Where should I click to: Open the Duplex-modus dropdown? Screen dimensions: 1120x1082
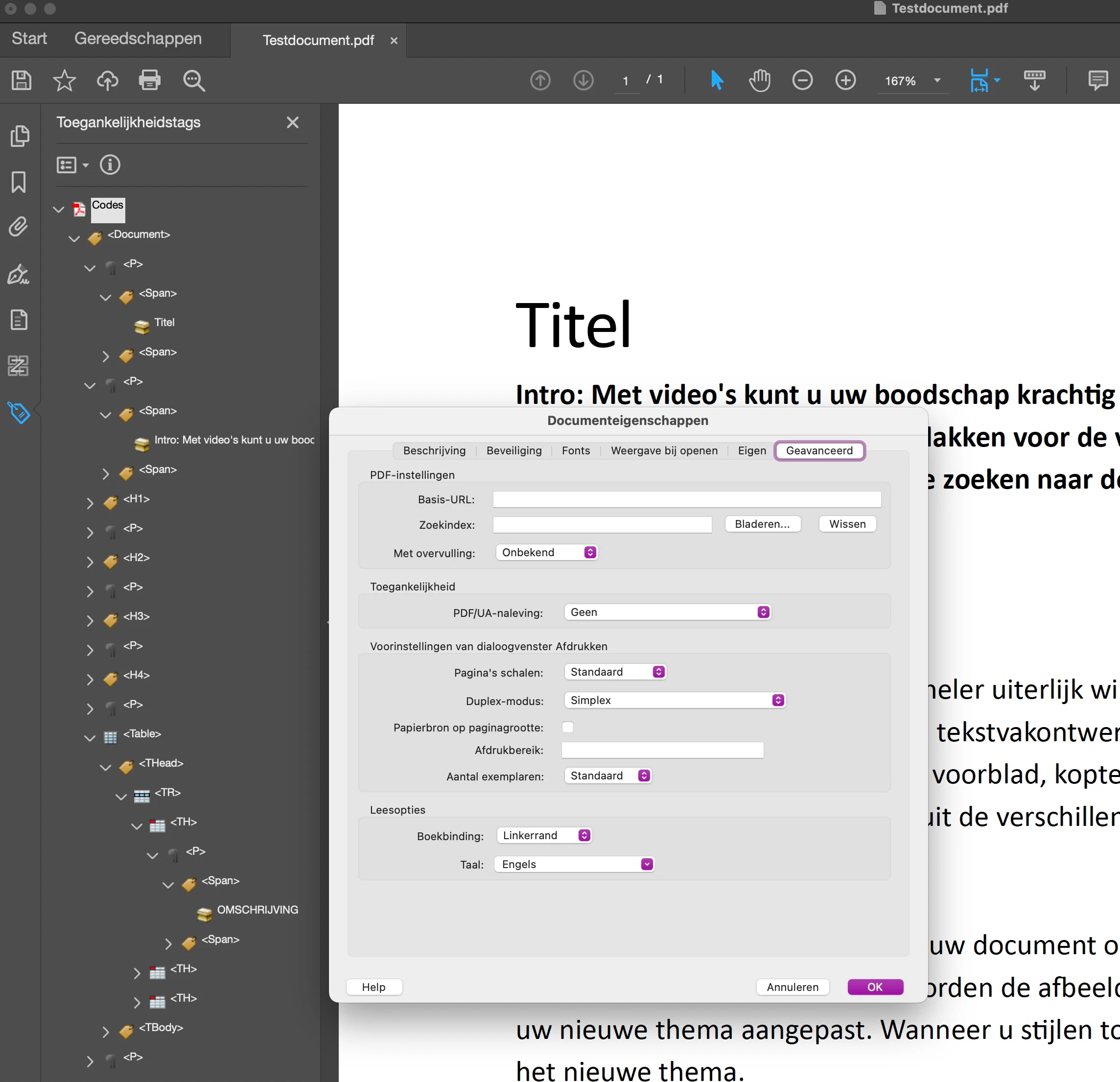click(x=674, y=700)
